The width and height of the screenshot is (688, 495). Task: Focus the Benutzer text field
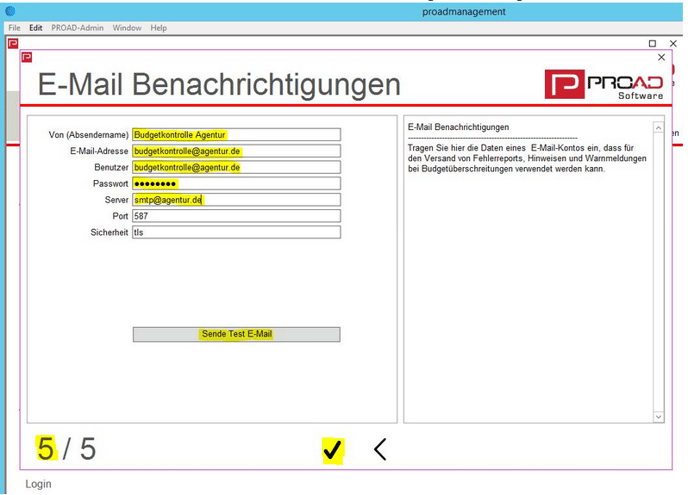pyautogui.click(x=236, y=167)
